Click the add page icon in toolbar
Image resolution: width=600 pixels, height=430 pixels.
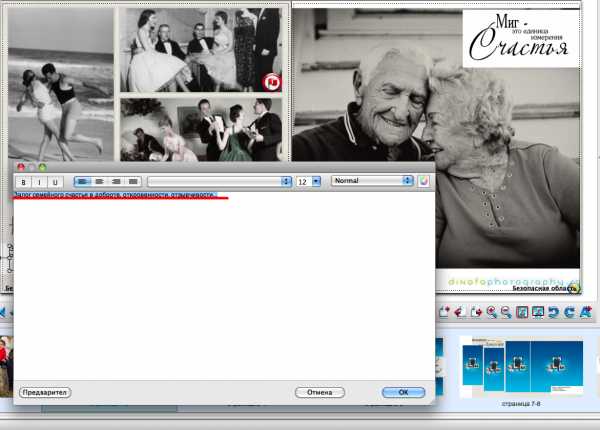click(444, 312)
